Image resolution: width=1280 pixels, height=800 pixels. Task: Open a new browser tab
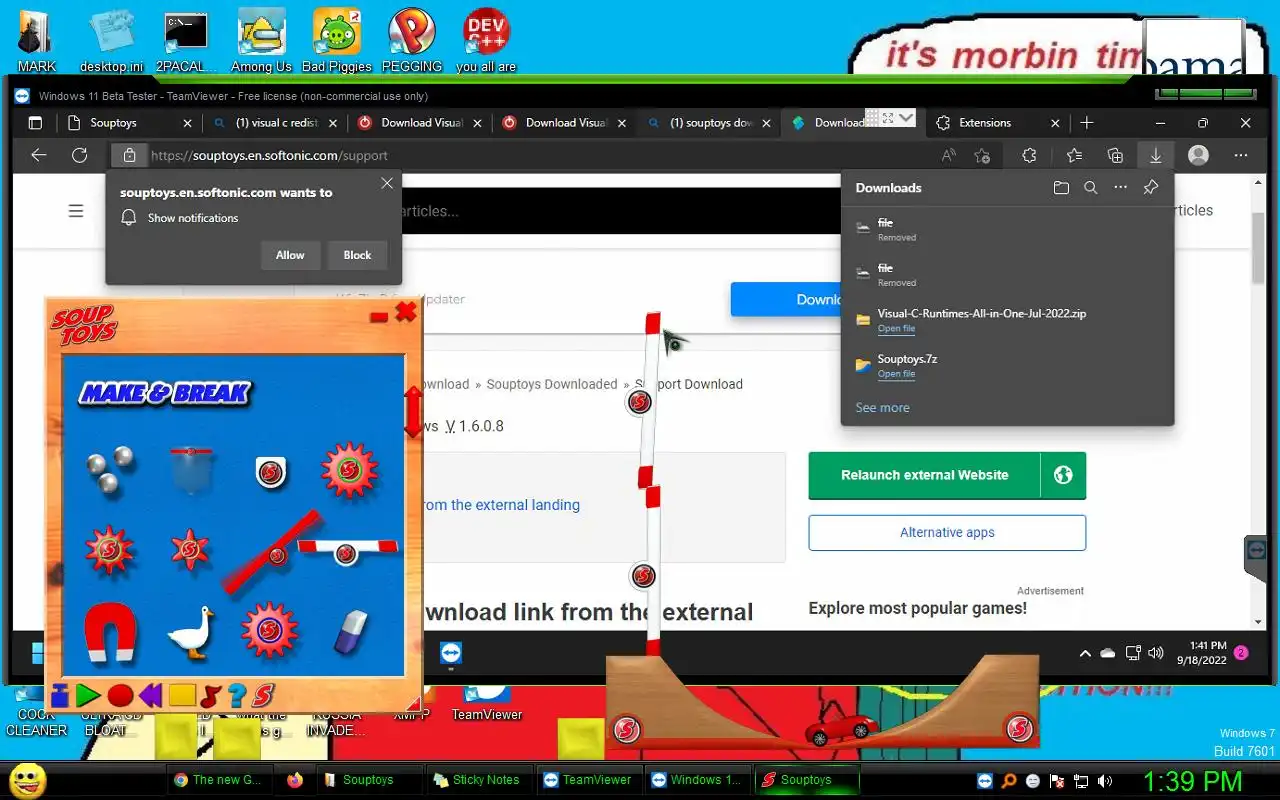[x=1087, y=123]
